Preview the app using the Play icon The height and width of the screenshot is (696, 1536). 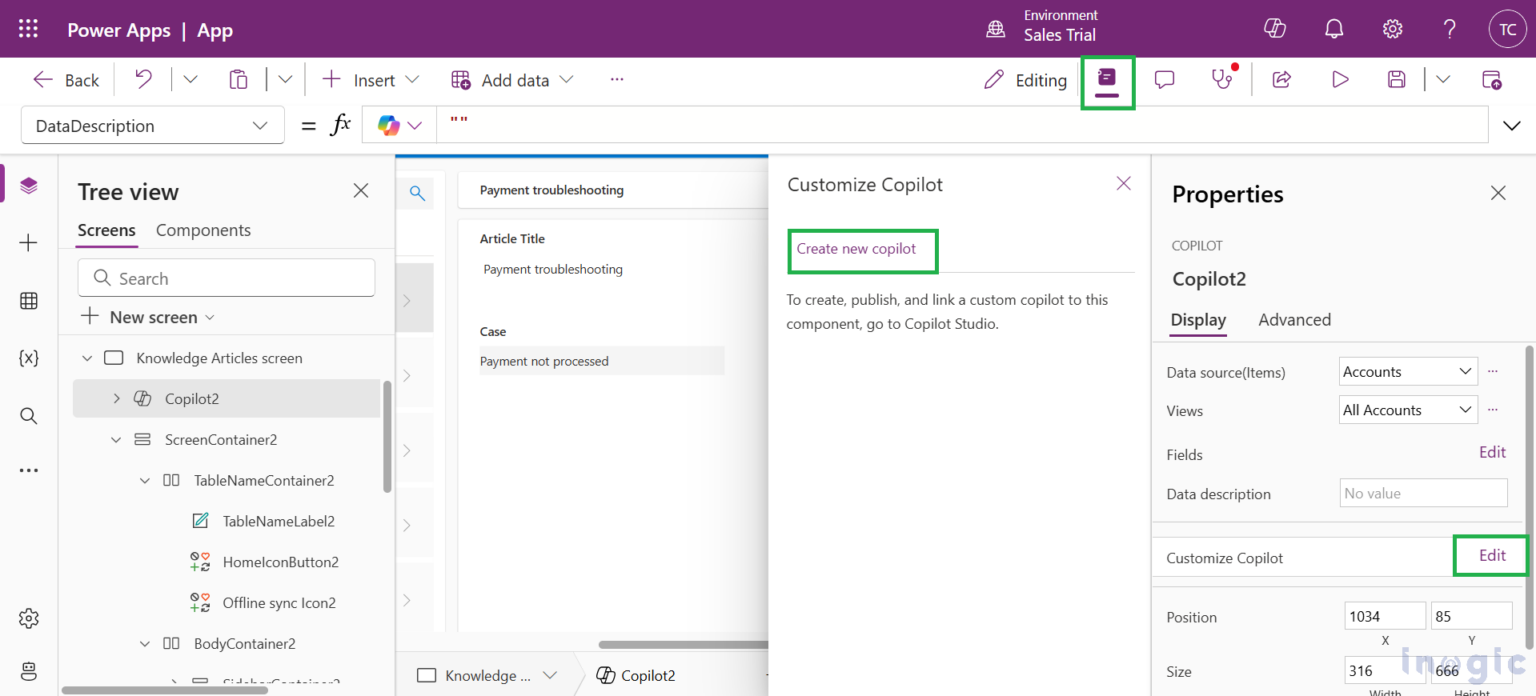click(x=1340, y=79)
